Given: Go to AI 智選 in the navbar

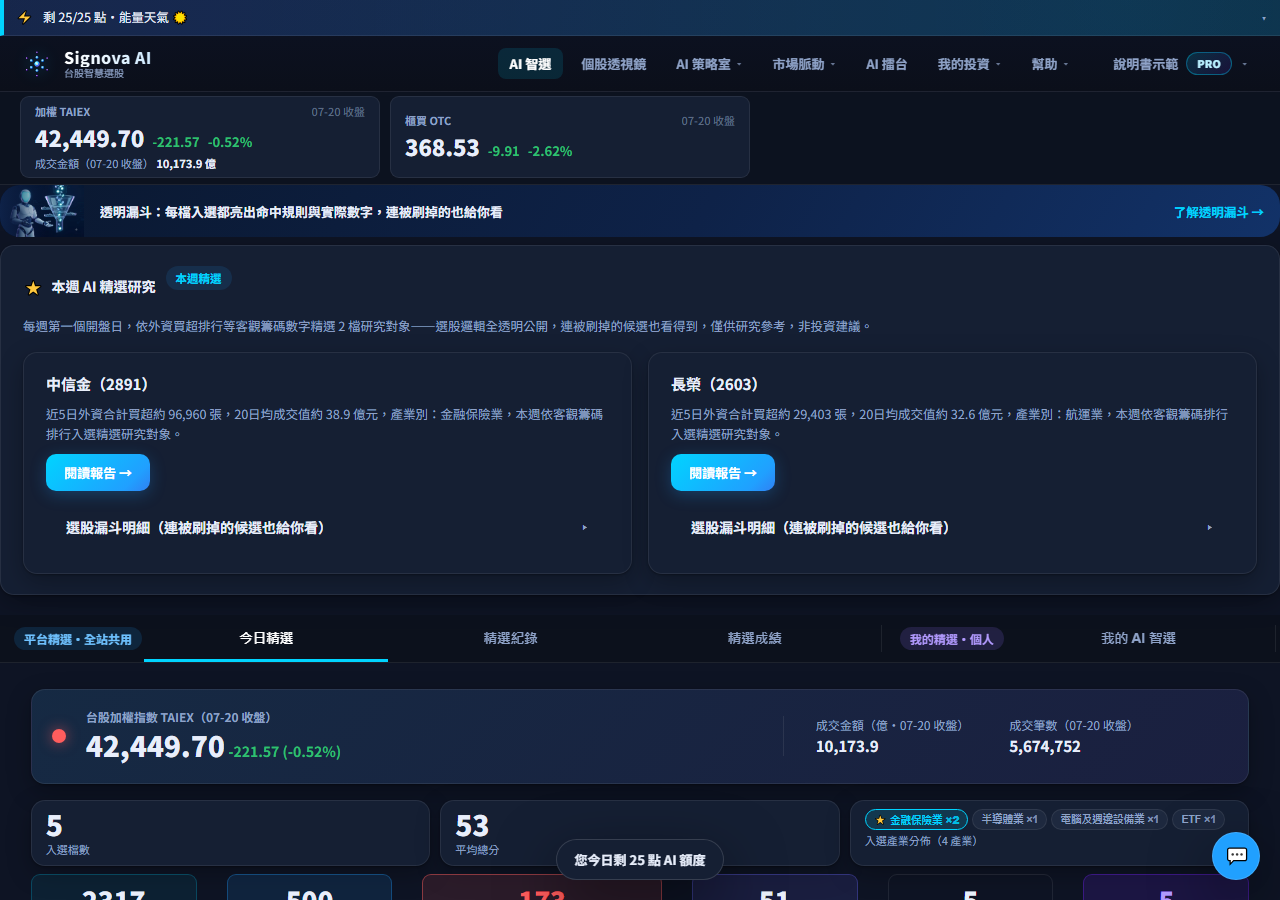Looking at the screenshot, I should tap(530, 64).
